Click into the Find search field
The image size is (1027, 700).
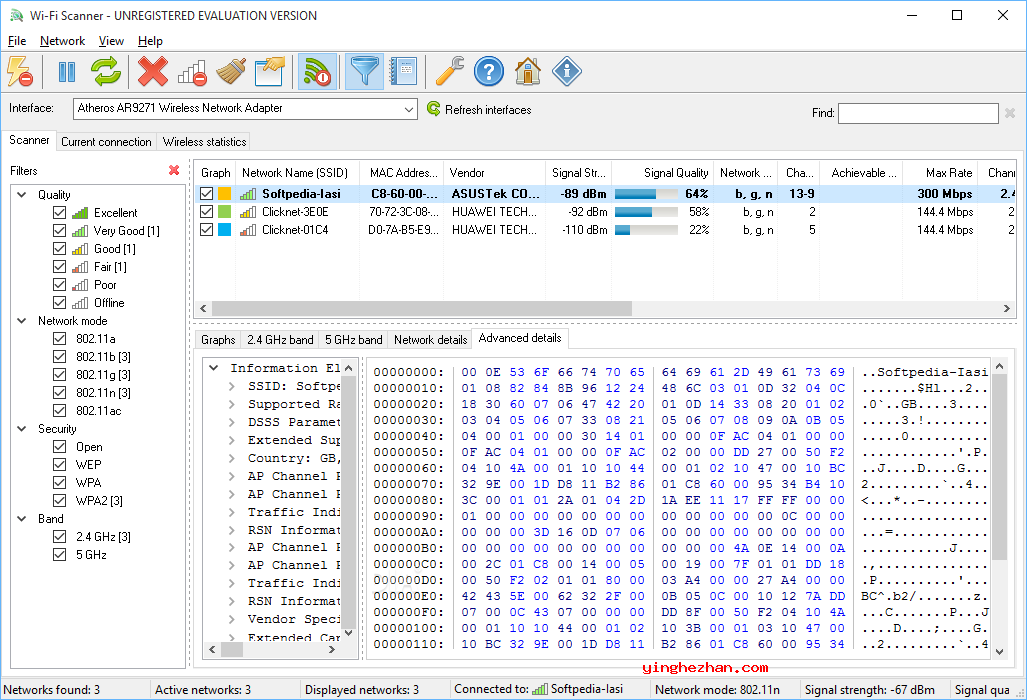(x=918, y=113)
